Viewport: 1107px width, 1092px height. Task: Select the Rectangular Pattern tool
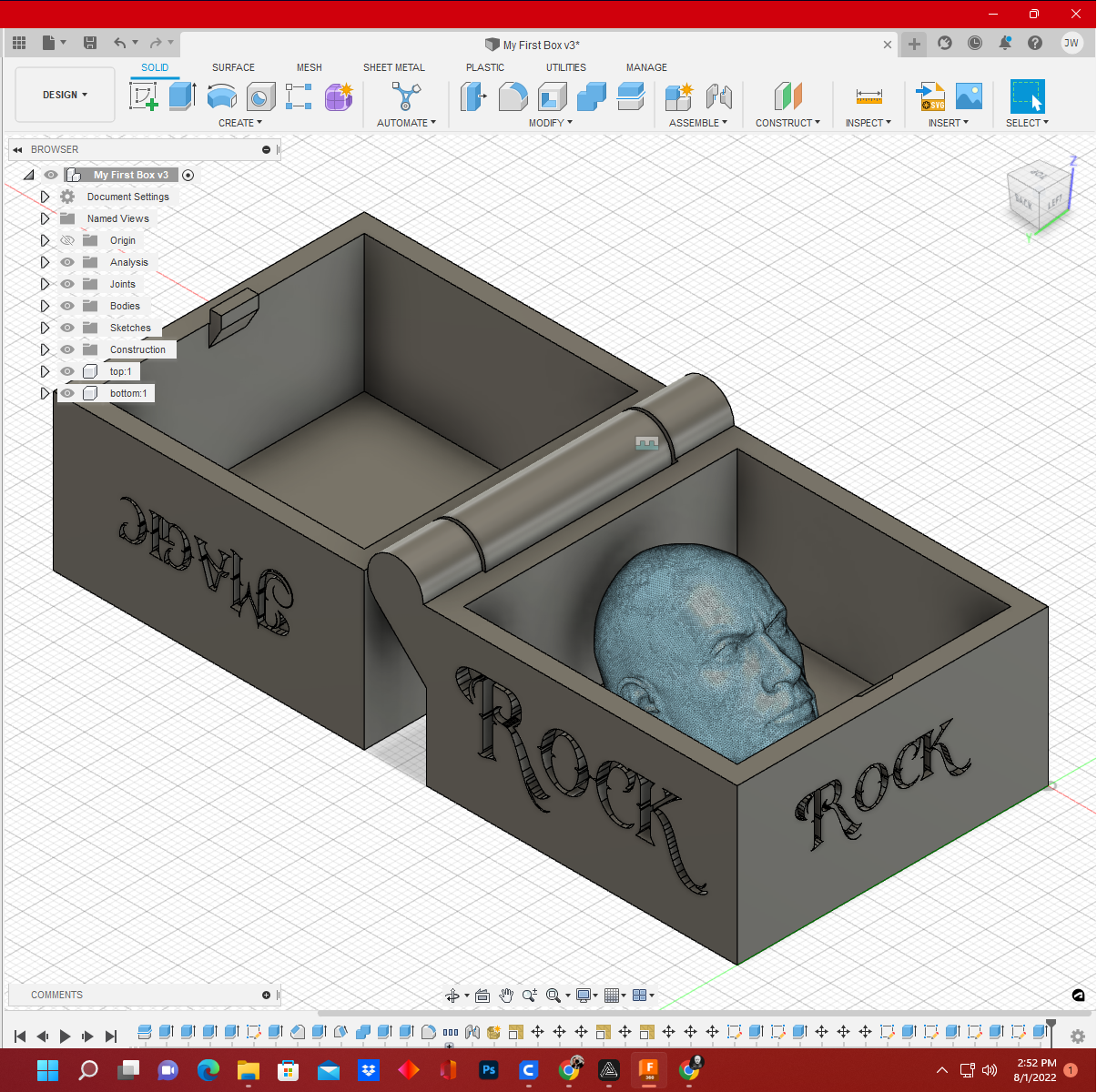(x=299, y=96)
